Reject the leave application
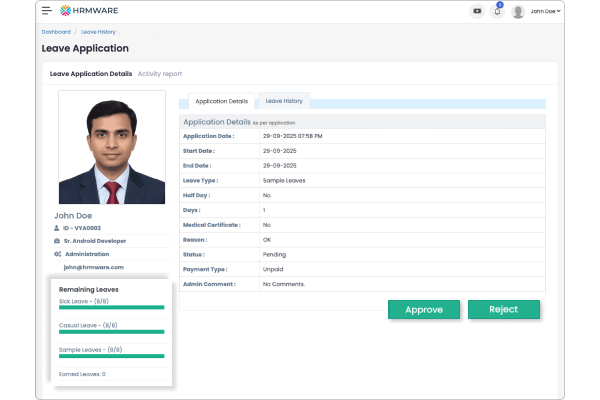Screen dimensions: 600x400 click(503, 309)
